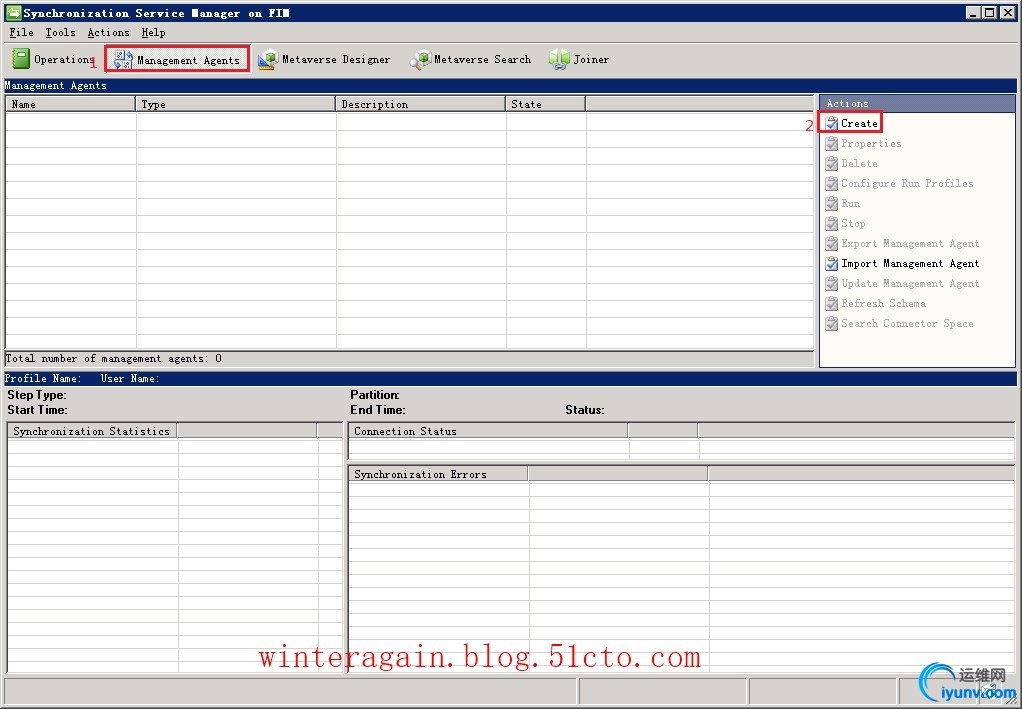
Task: Click the icon beside Search Connector Space
Action: click(831, 324)
